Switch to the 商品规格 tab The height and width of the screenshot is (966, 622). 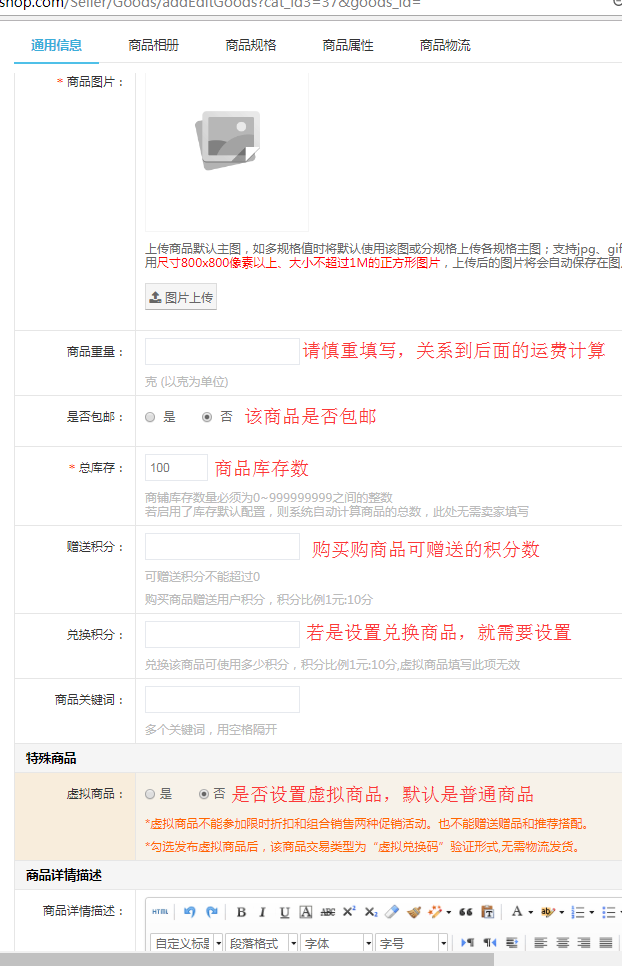(x=251, y=45)
